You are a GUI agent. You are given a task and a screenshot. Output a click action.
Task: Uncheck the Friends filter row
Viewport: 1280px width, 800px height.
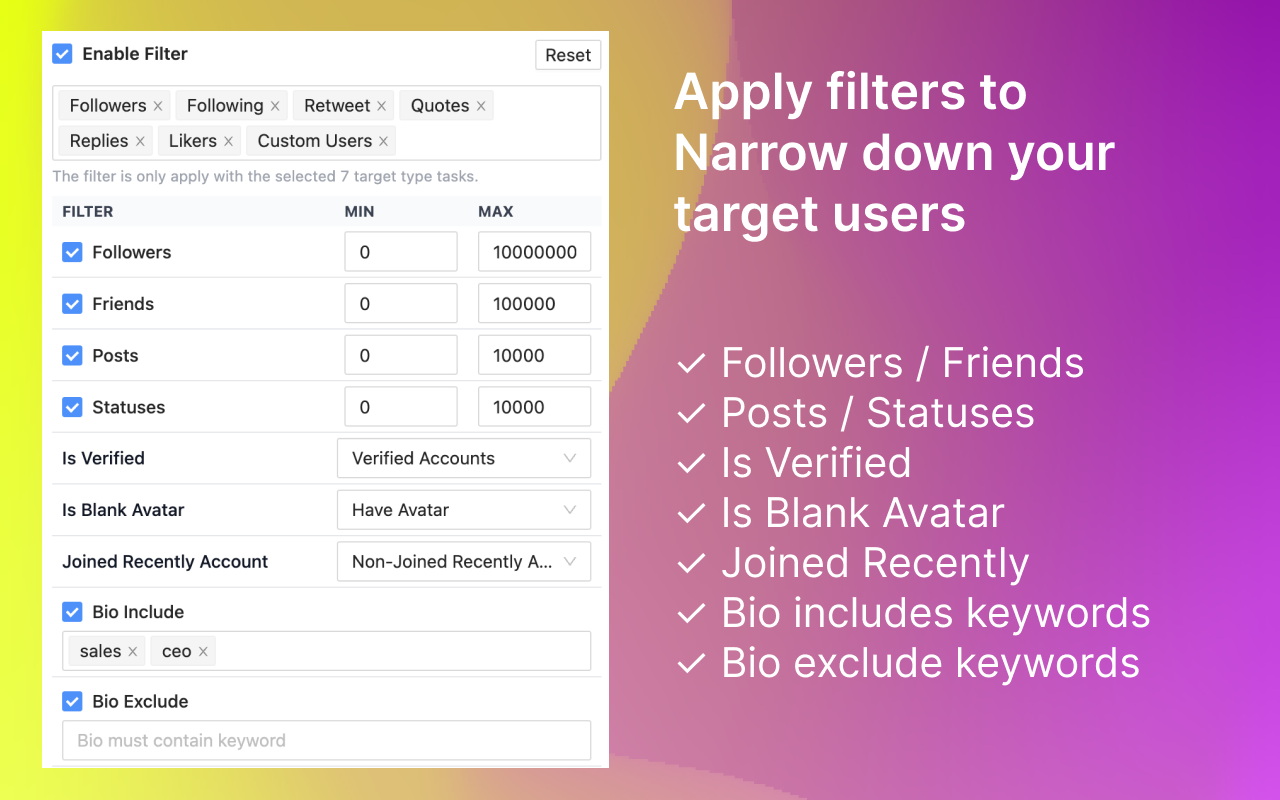[72, 303]
